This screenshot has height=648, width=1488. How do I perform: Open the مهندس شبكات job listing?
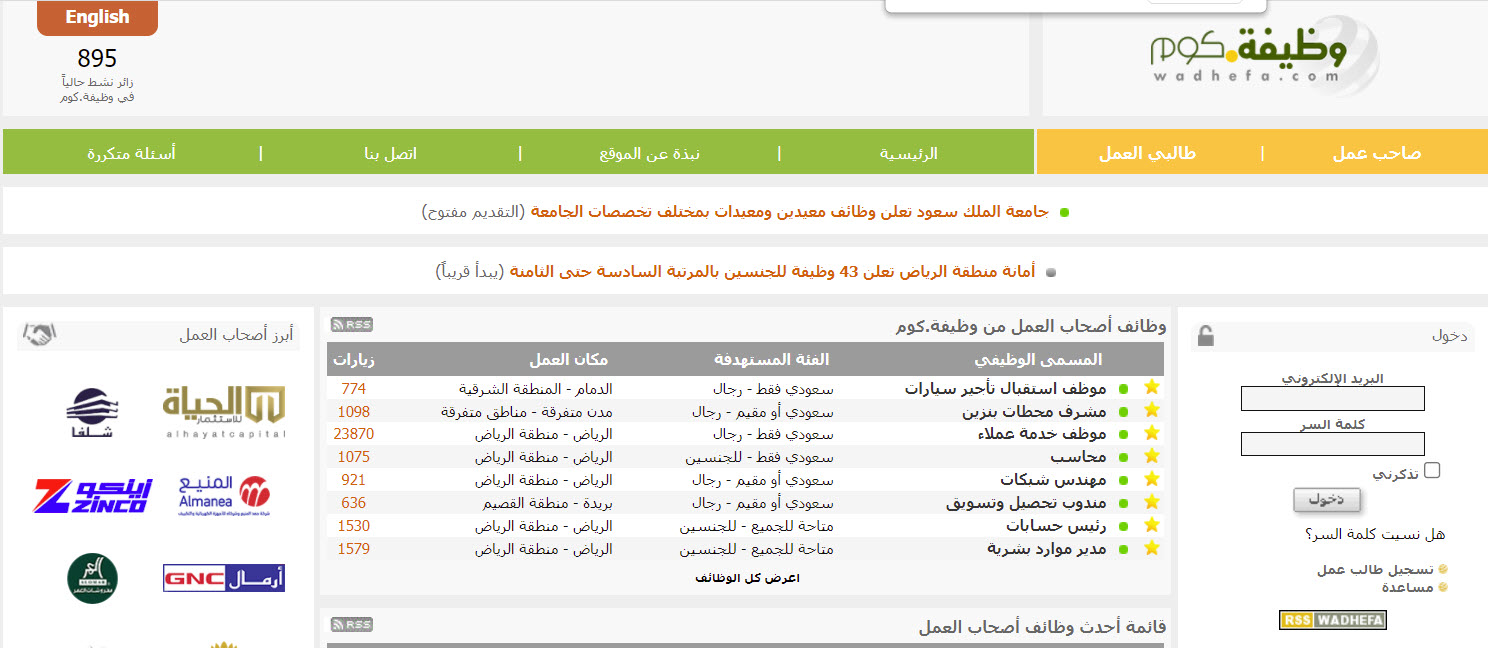click(1053, 480)
